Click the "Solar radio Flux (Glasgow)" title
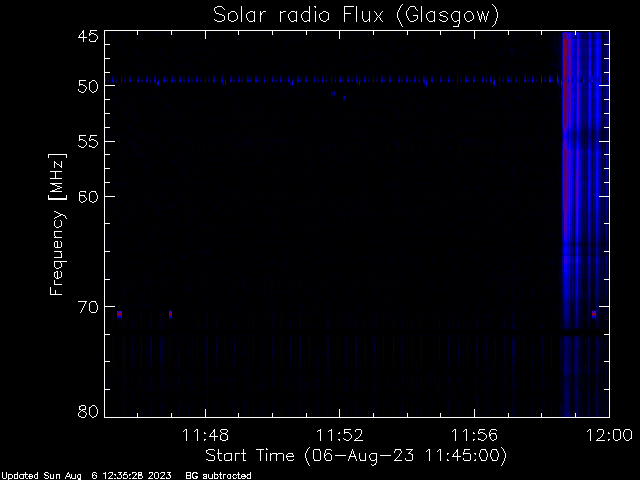The height and width of the screenshot is (480, 640). tap(356, 15)
